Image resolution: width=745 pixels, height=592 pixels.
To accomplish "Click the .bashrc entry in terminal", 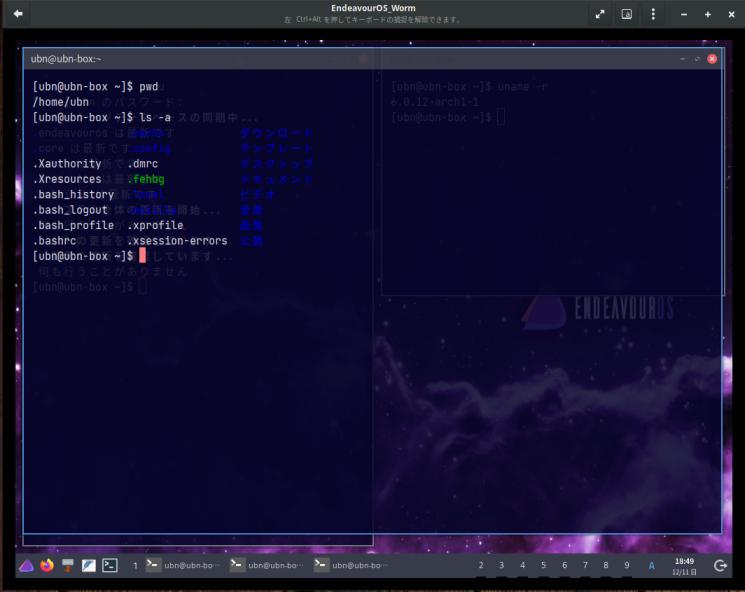I will pos(55,241).
